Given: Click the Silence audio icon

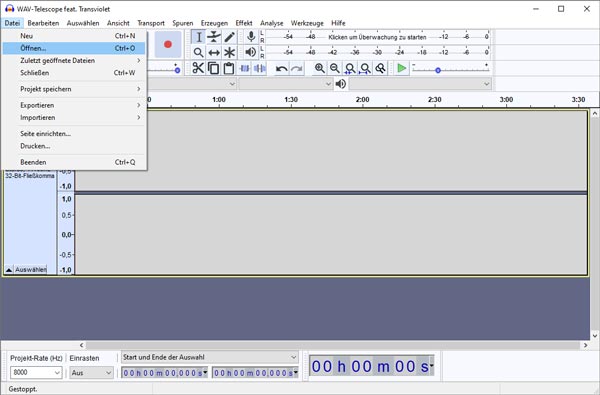Looking at the screenshot, I should [x=259, y=68].
